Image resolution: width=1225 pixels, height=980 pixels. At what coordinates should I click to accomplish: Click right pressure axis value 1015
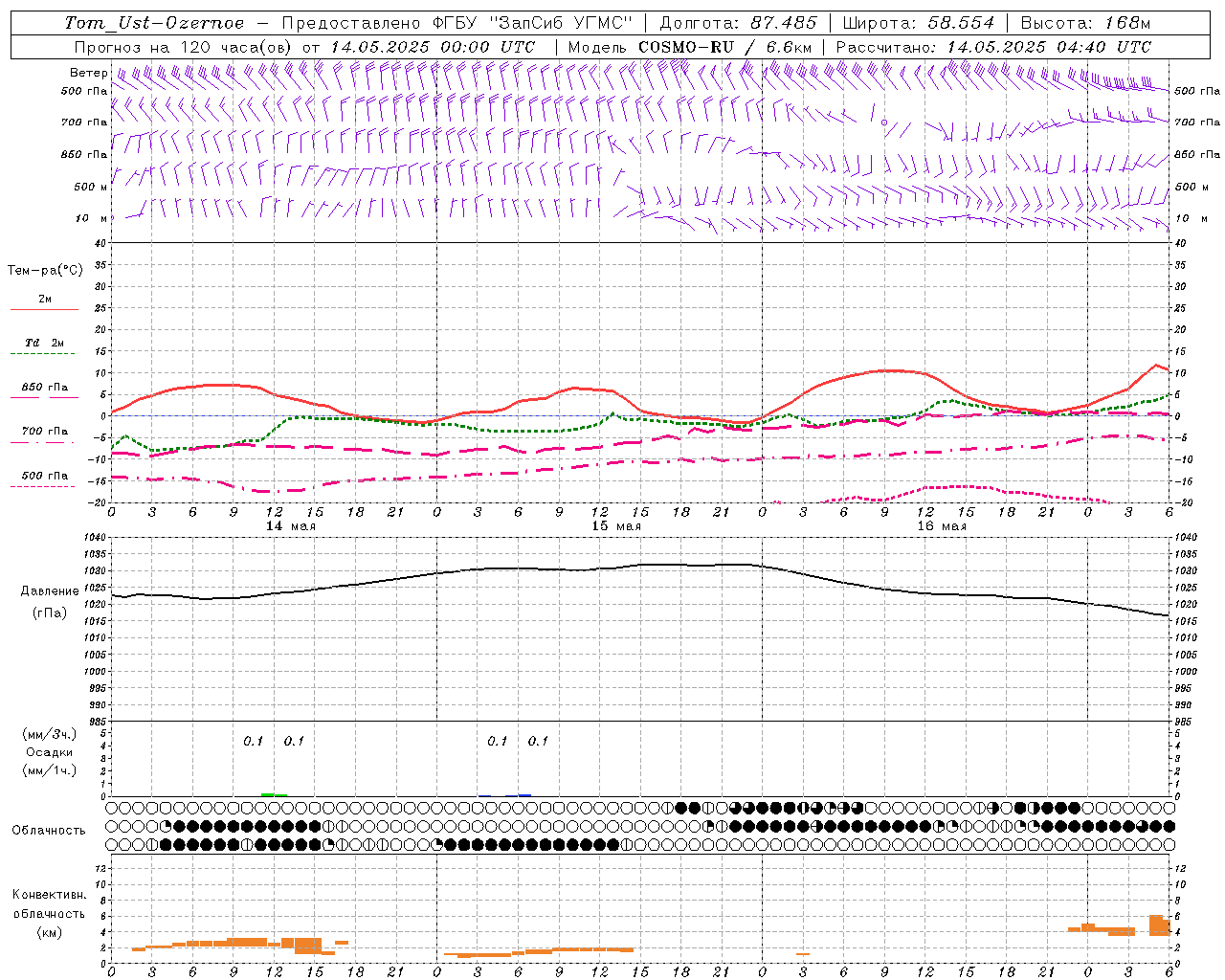[1186, 622]
